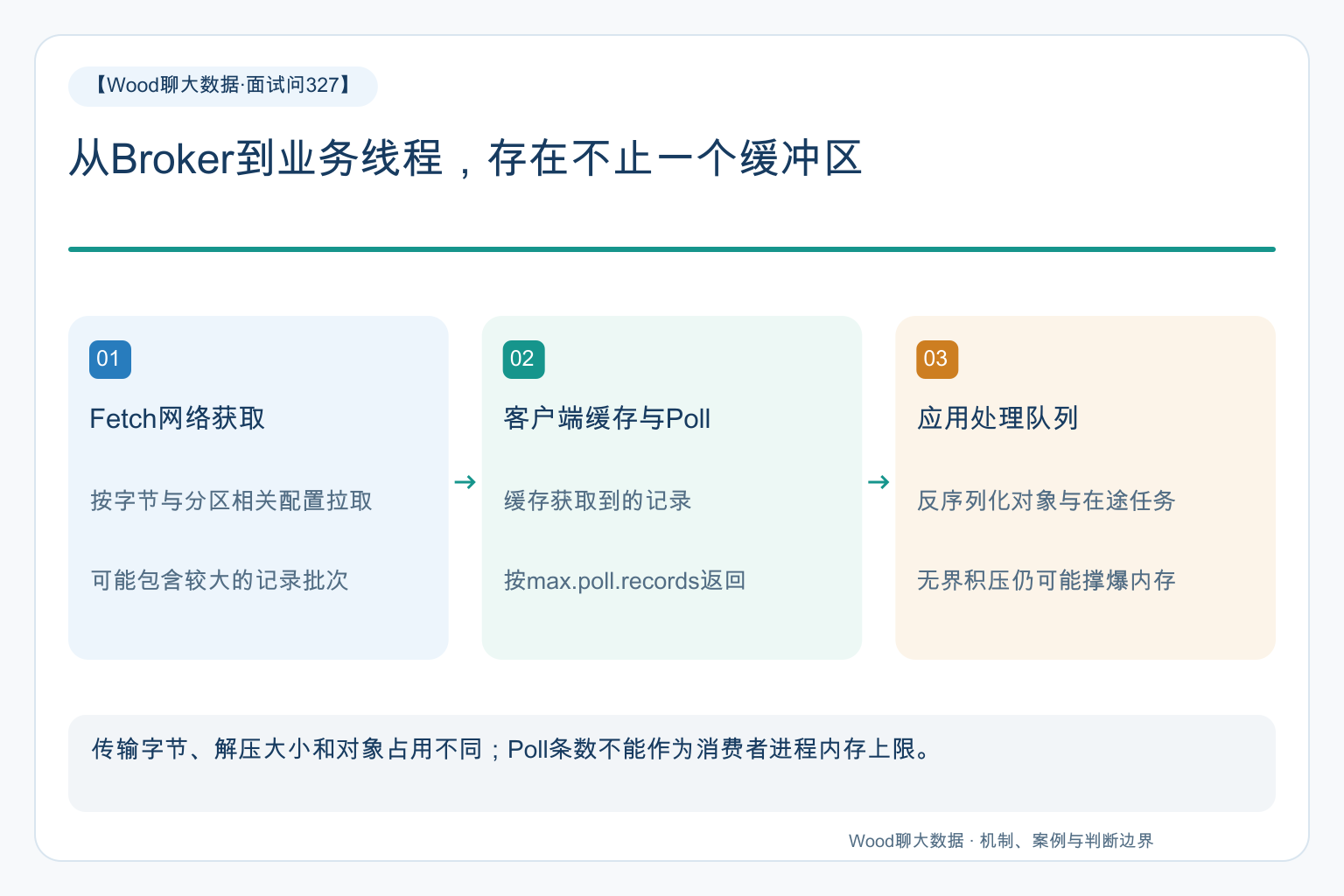Screen dimensions: 1344x896
Task: Click the footer Wood聊大数据 · 机制、案例与判断边界
Action: (1001, 841)
